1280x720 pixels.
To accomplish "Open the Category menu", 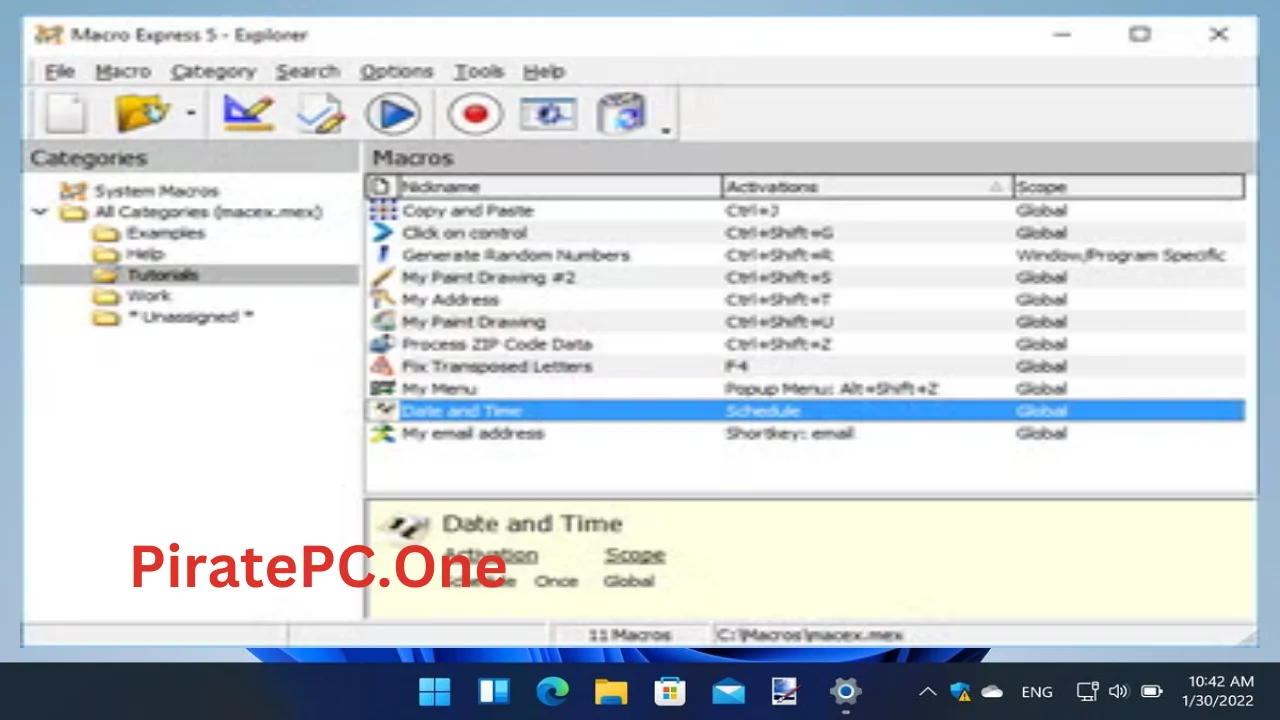I will point(213,71).
